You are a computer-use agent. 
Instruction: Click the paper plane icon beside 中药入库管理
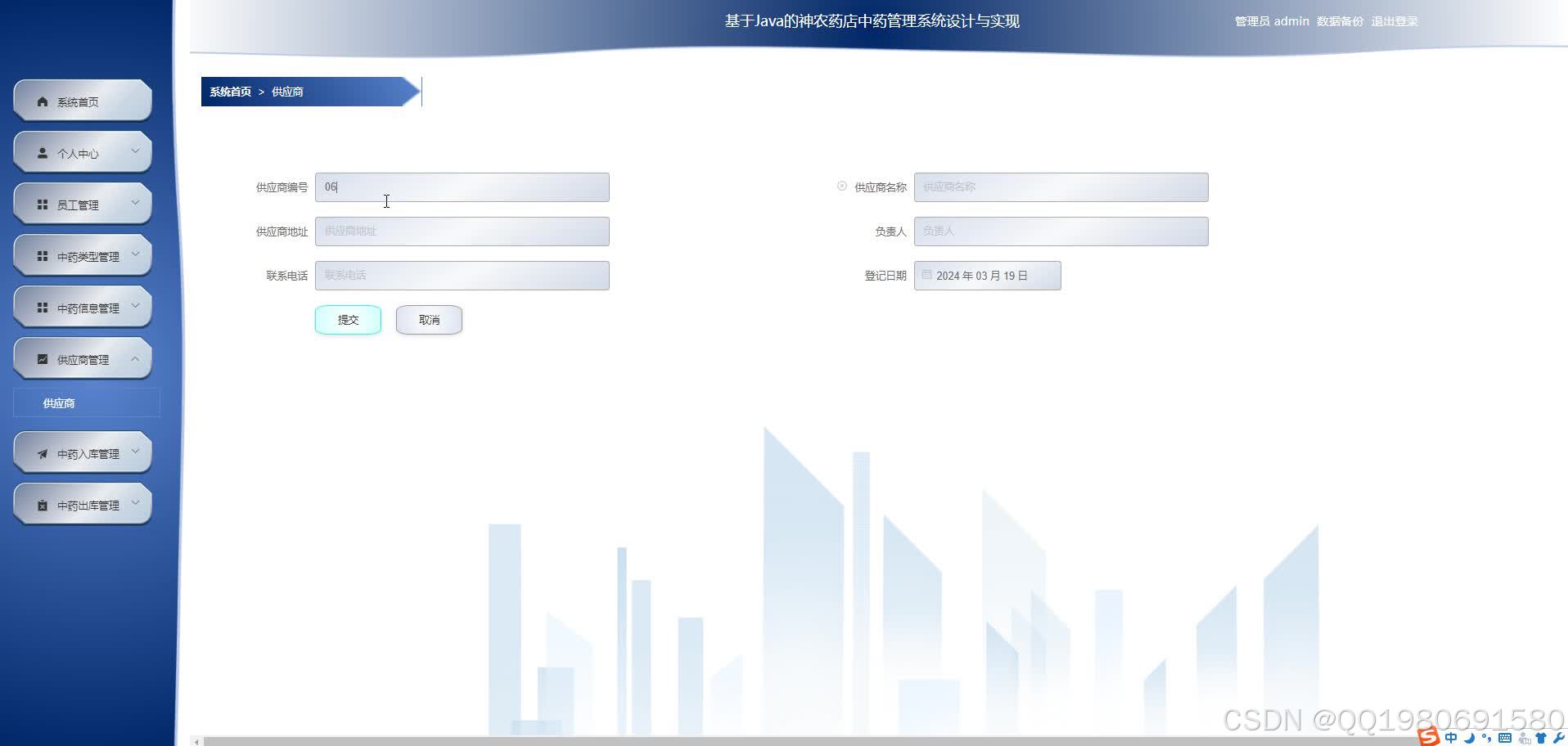(x=43, y=453)
